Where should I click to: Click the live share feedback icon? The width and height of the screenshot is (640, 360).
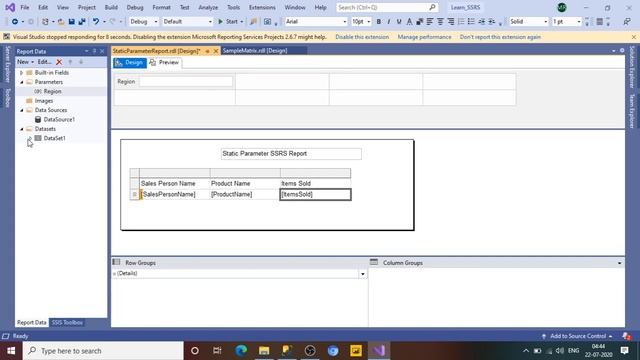pyautogui.click(x=627, y=22)
